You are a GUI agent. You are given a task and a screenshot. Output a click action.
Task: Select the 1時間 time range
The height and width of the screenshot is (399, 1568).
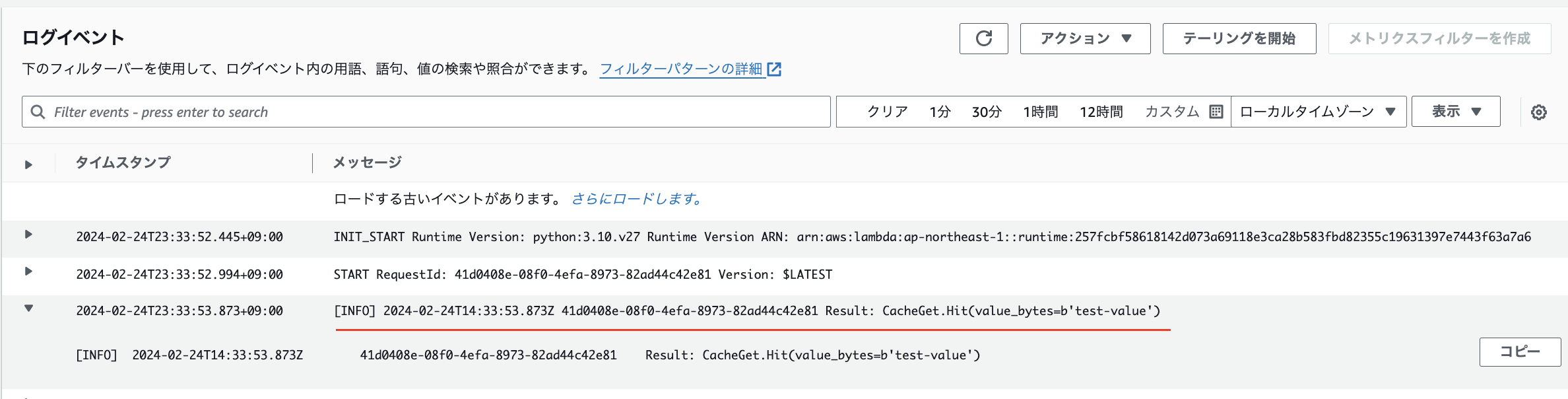pos(1041,112)
